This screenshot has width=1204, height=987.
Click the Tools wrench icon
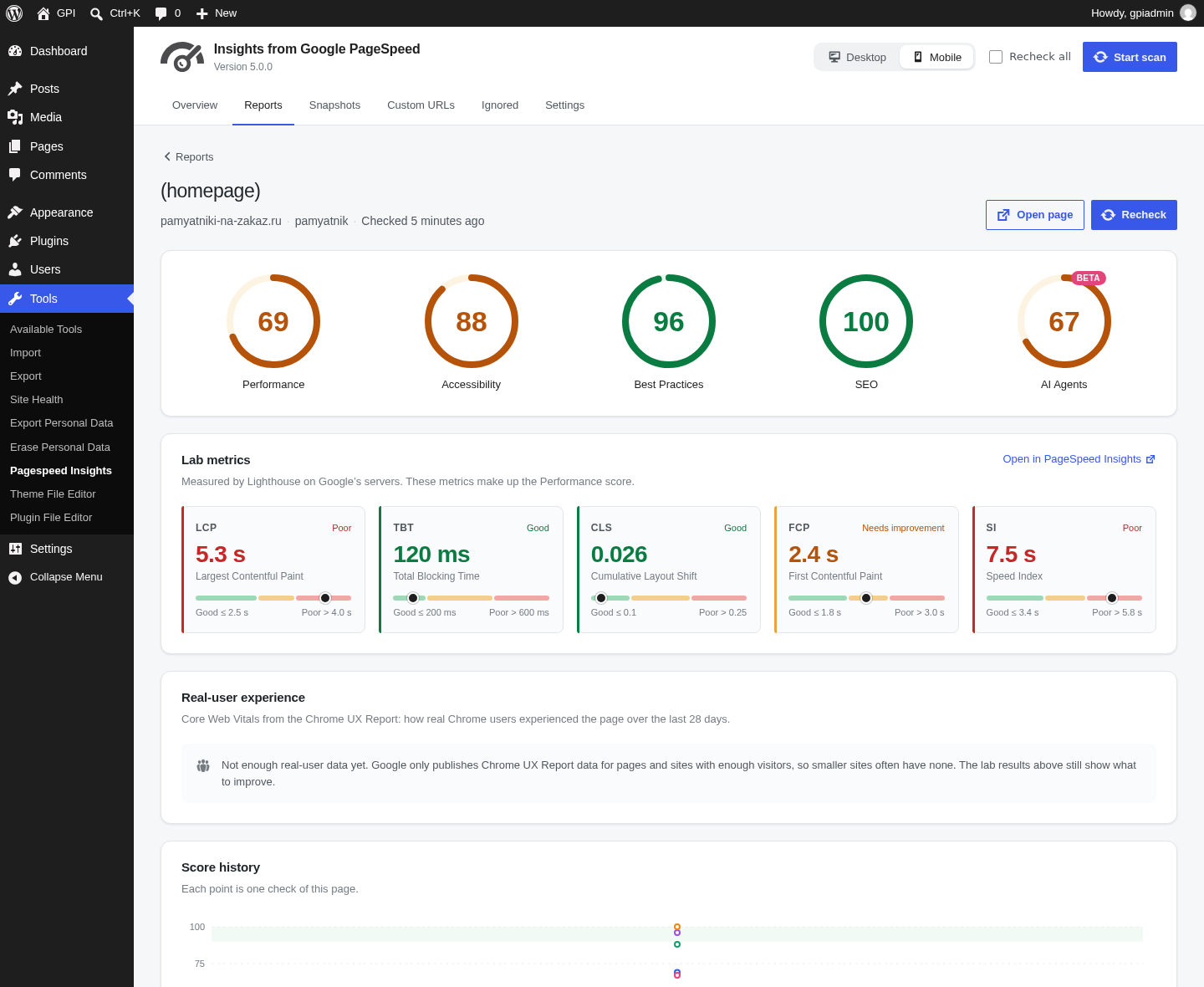[15, 299]
